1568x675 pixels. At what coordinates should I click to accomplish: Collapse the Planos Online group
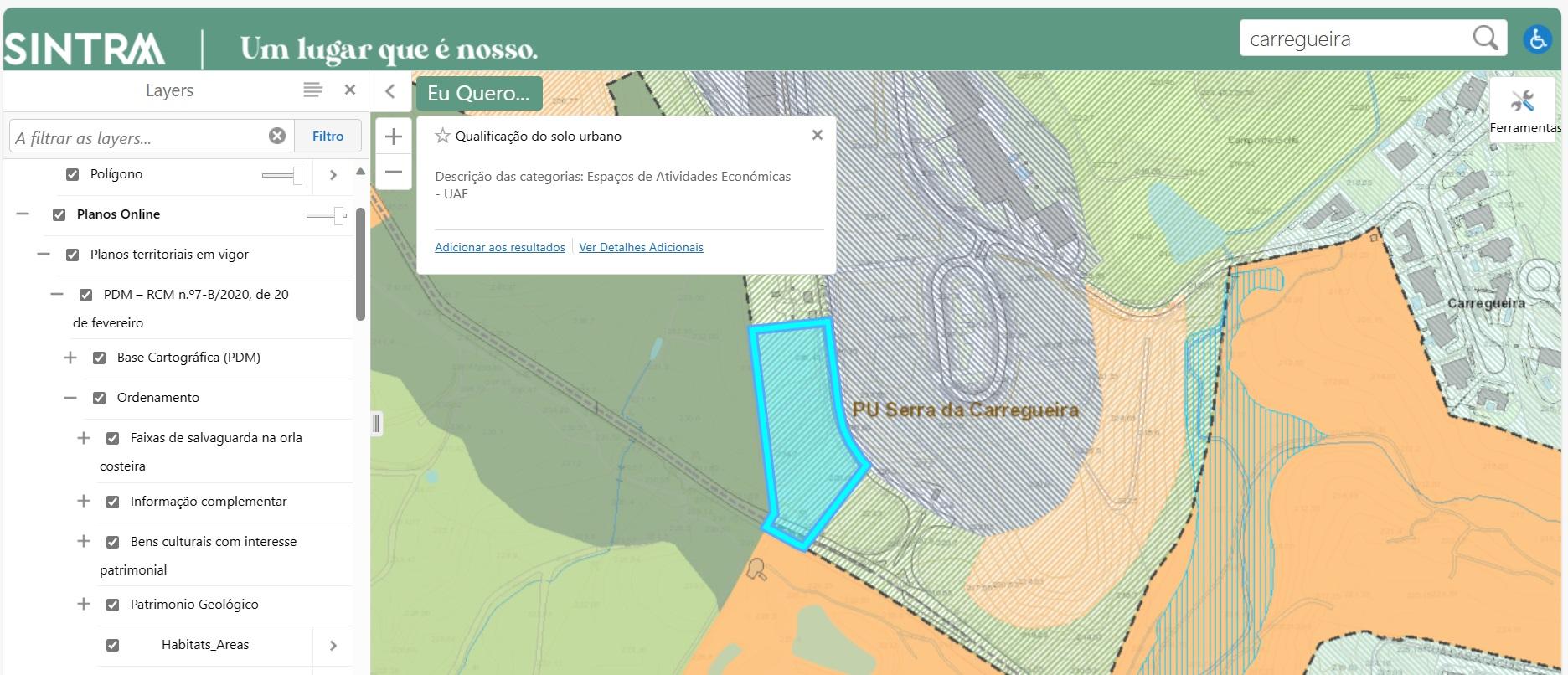(x=23, y=214)
